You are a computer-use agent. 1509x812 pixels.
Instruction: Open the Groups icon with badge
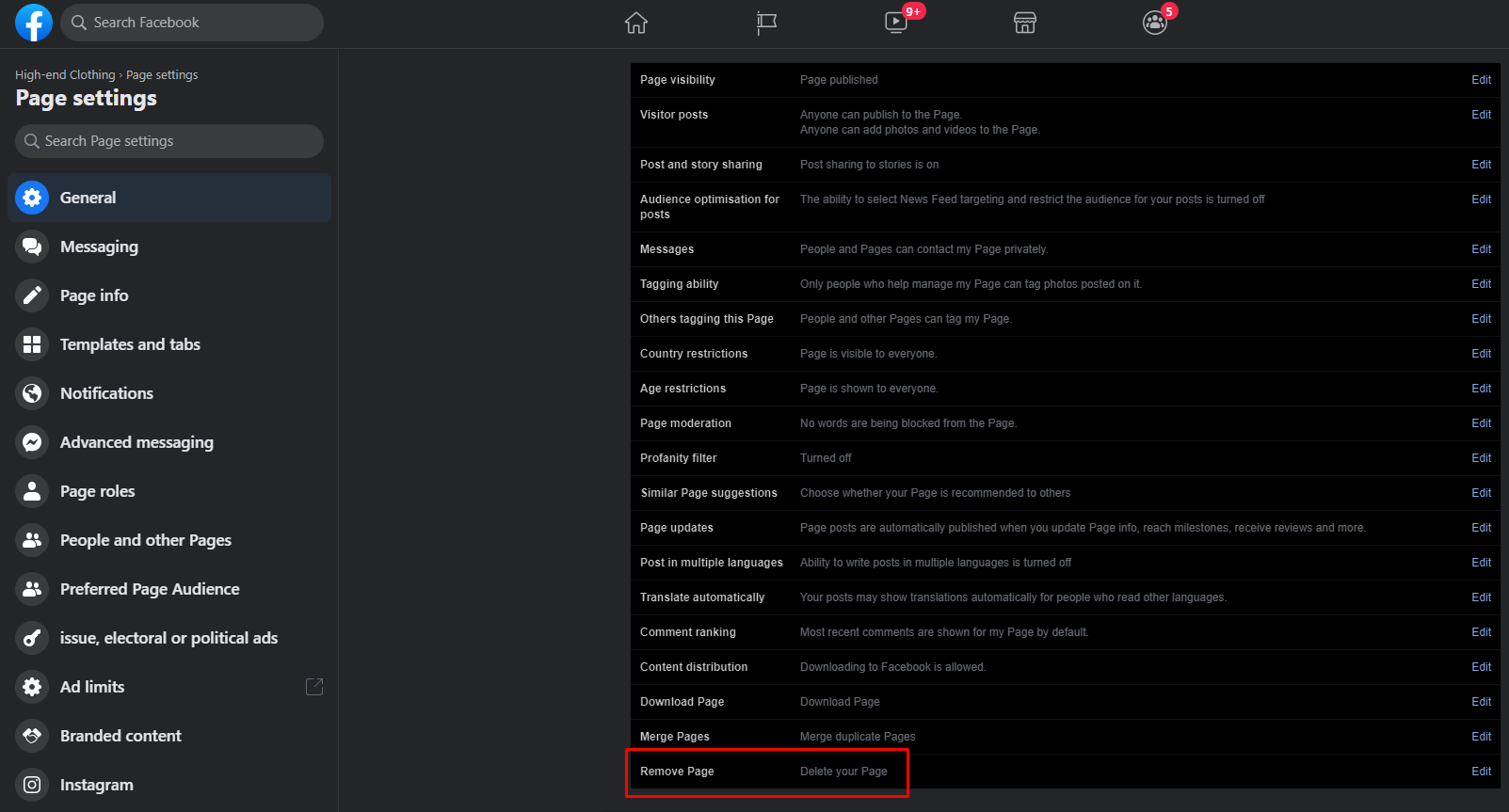(x=1154, y=23)
